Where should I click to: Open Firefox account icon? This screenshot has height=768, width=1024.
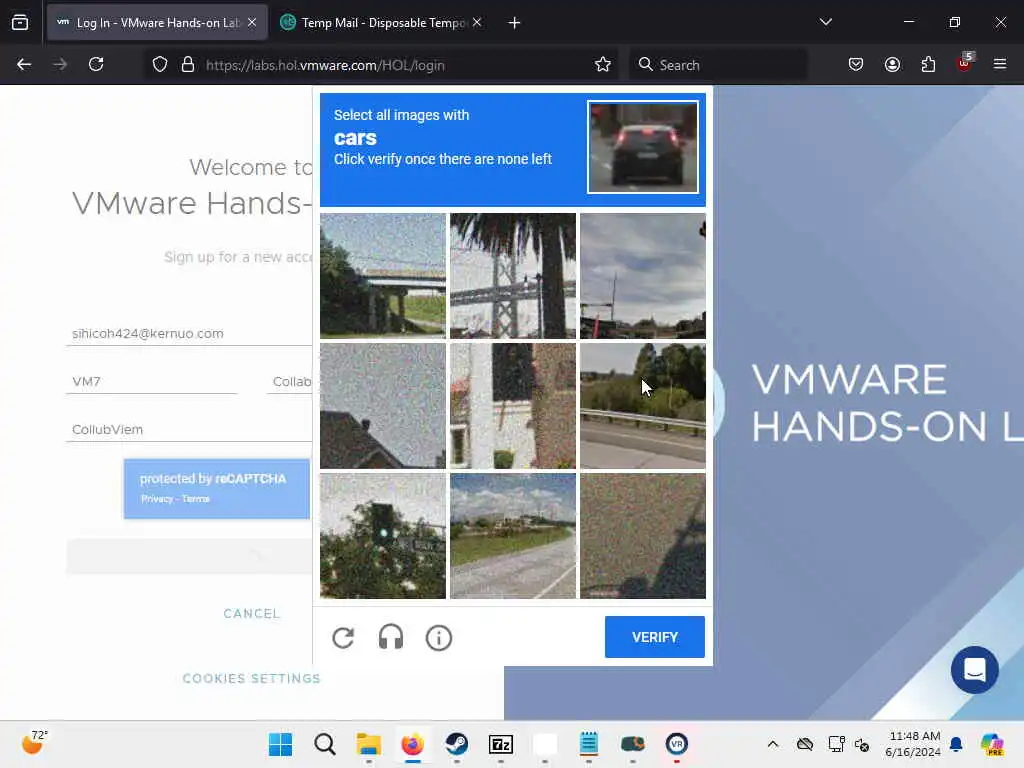pyautogui.click(x=892, y=65)
